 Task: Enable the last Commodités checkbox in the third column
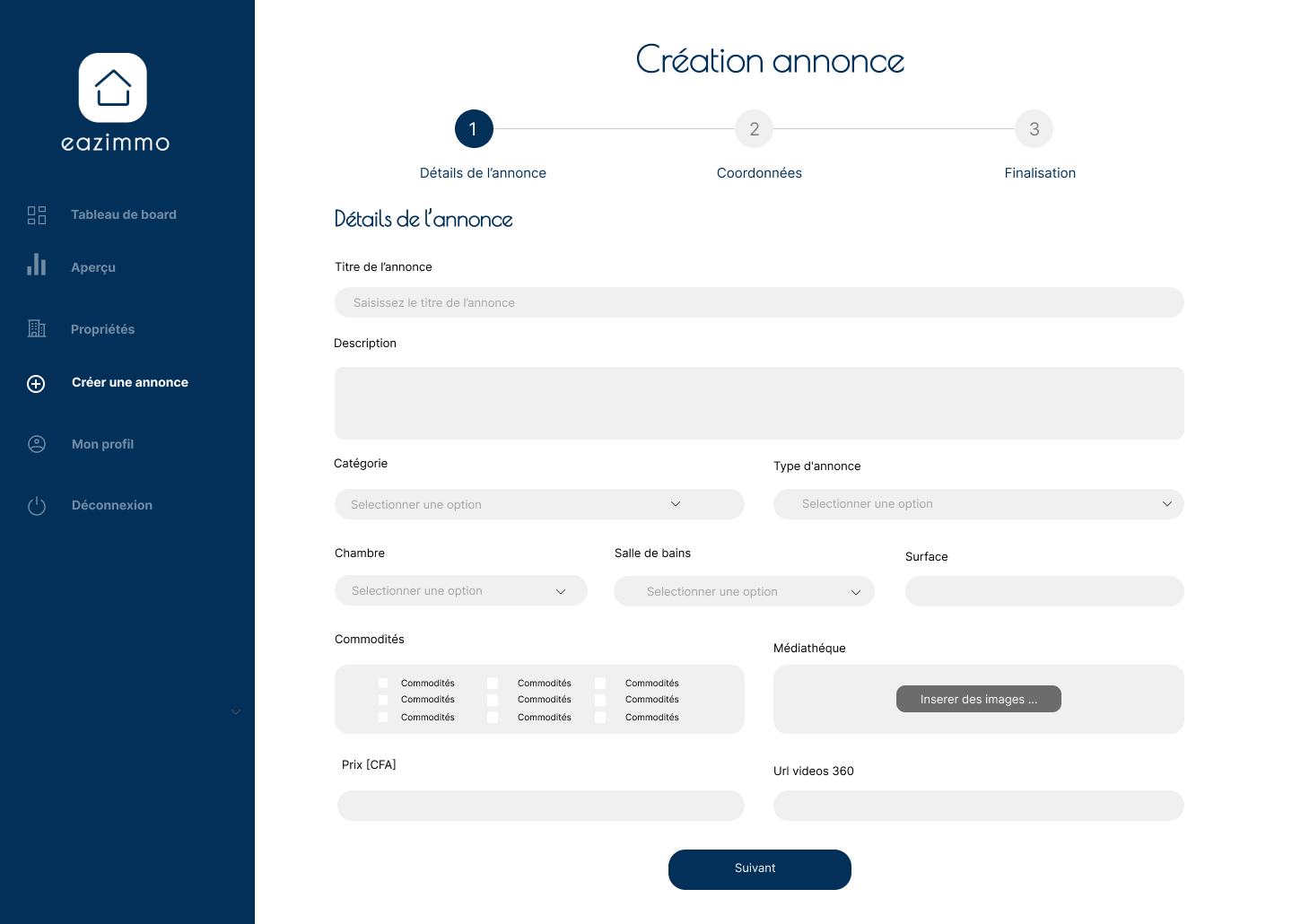coord(600,718)
